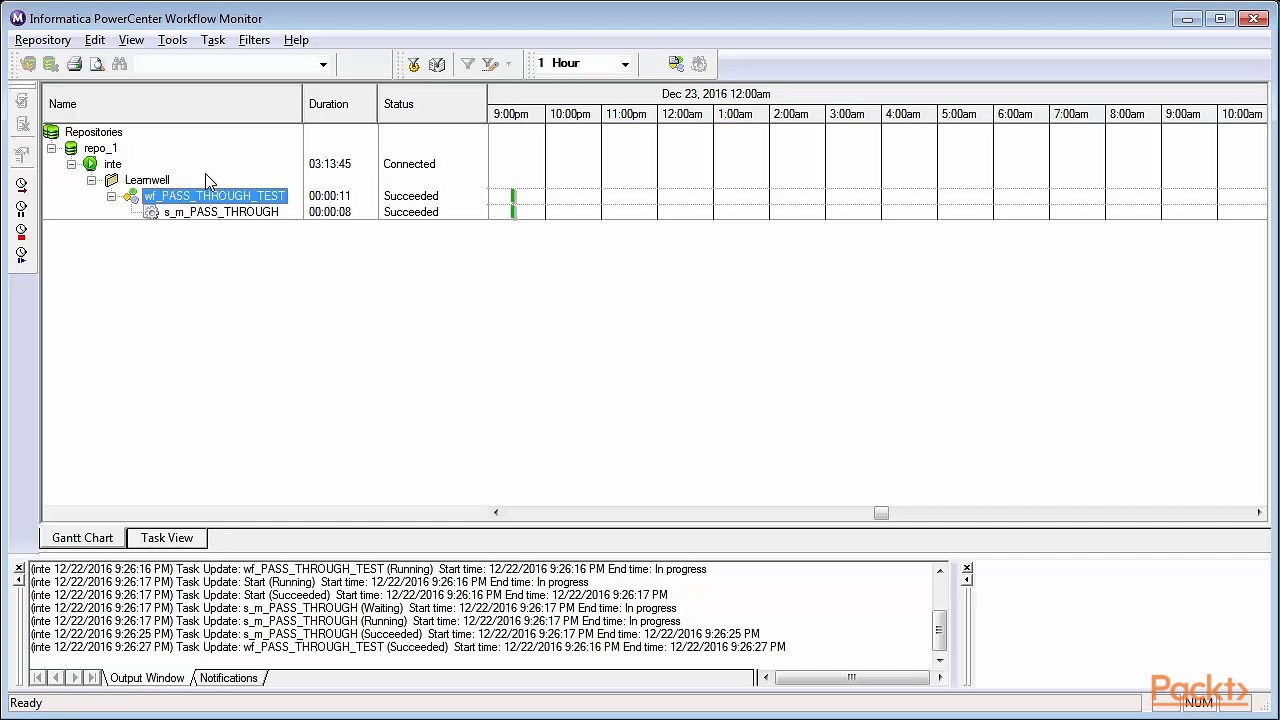The image size is (1280, 720).
Task: Collapse the wf_PASS_THROUGH_TEST node
Action: tap(111, 196)
